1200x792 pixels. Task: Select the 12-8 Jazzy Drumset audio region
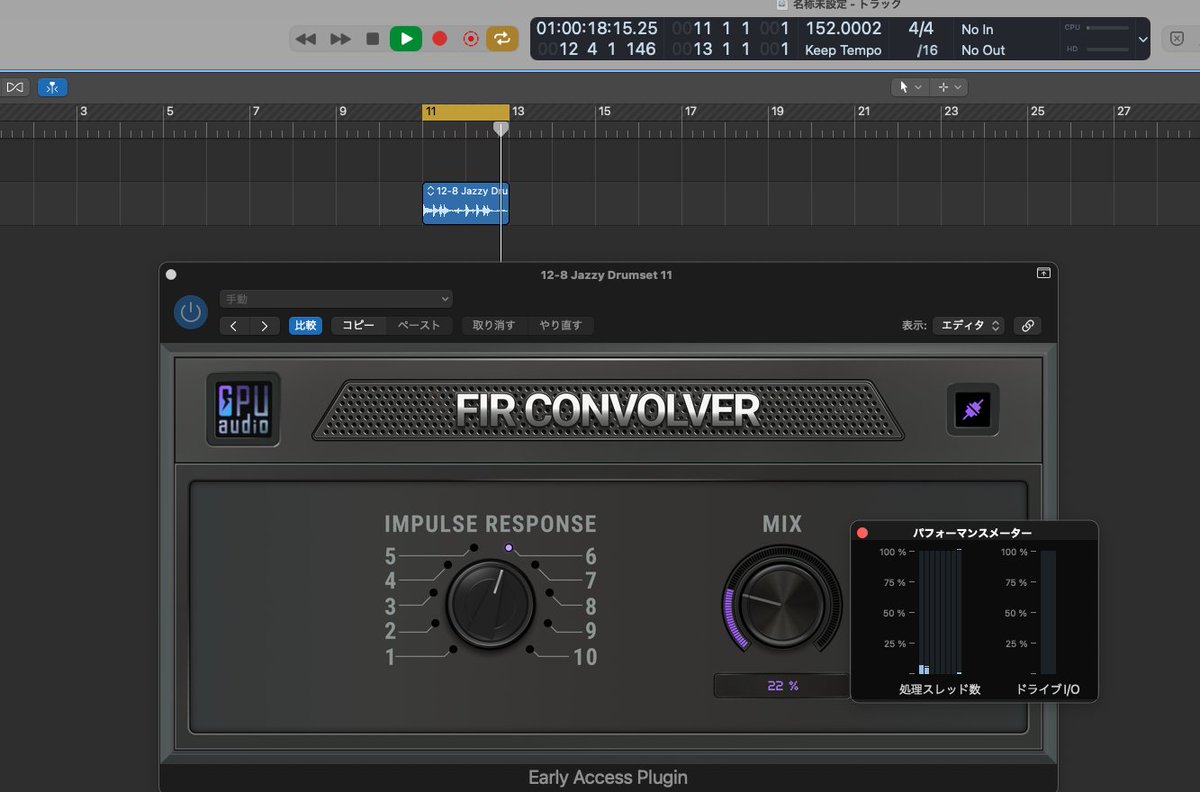466,204
